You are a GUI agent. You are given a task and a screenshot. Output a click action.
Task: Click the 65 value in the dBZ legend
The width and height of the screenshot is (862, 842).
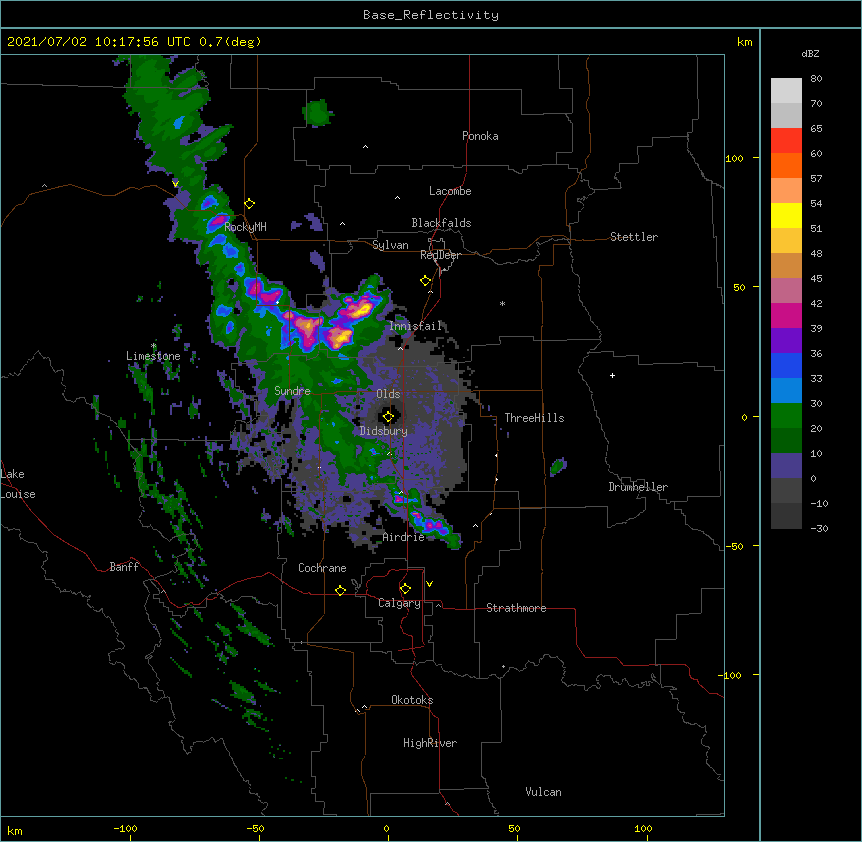816,128
